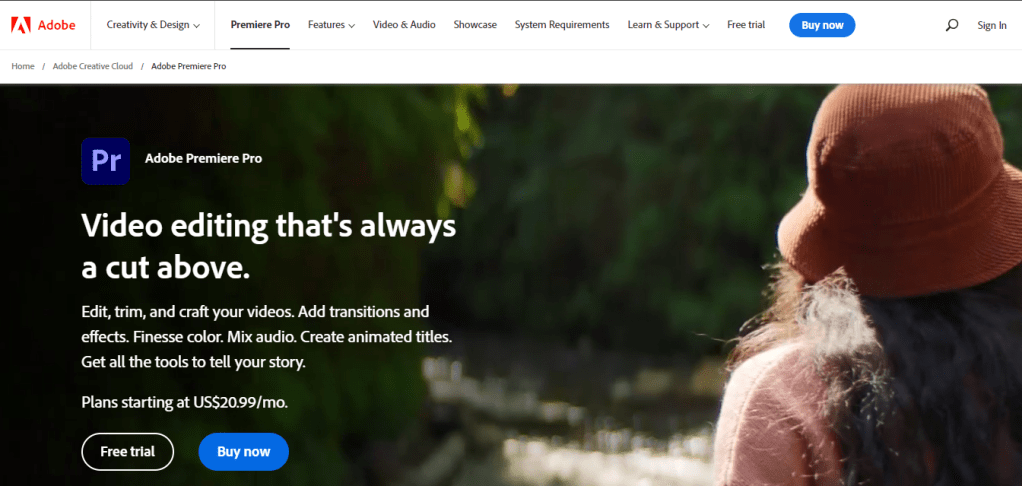The height and width of the screenshot is (486, 1022).
Task: Select the Premiere Pro nav tab
Action: [260, 25]
